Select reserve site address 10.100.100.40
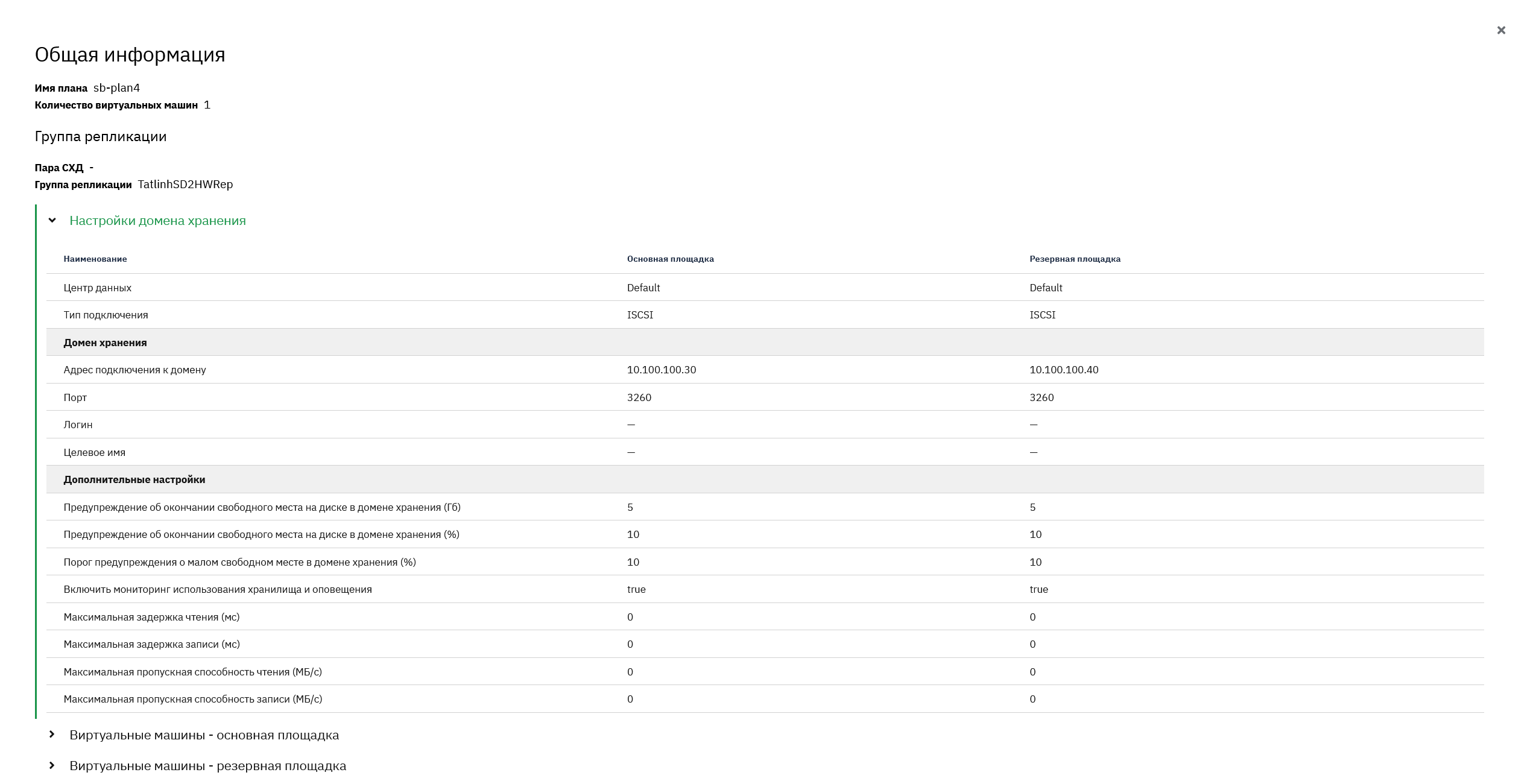This screenshot has width=1530, height=784. tap(1064, 370)
